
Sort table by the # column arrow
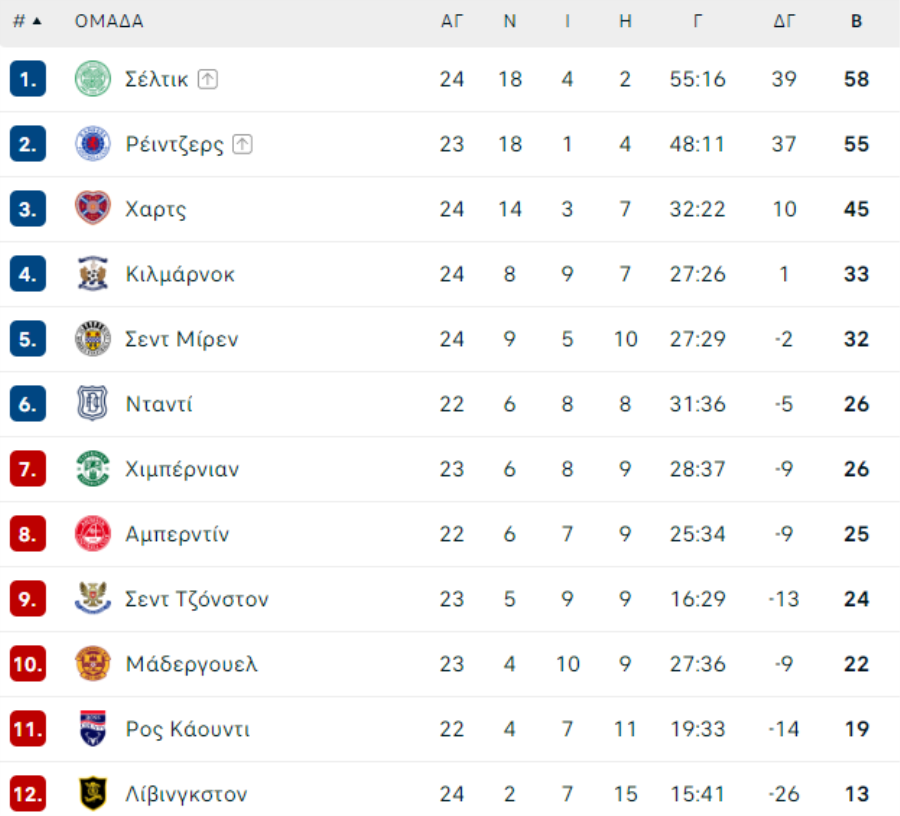pyautogui.click(x=37, y=21)
